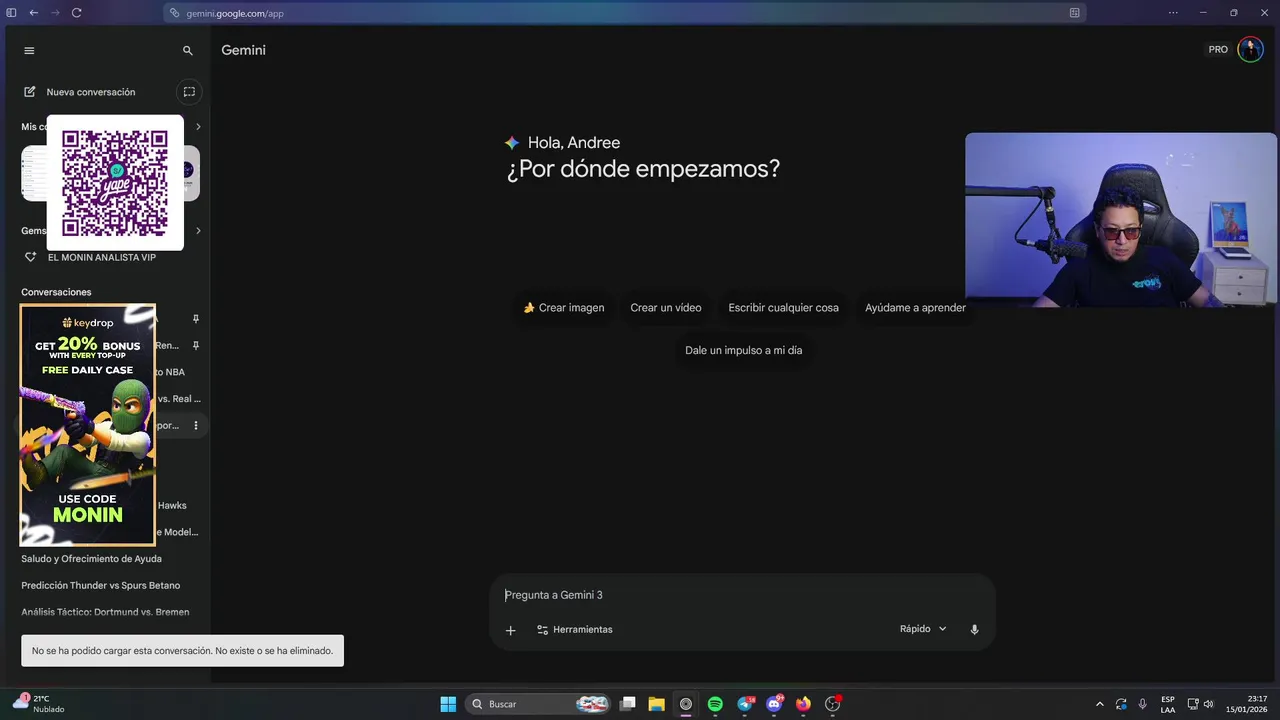The image size is (1280, 720).
Task: Open 'Saludo y Ofrecimiento de Ayuda' conversation
Action: (x=91, y=559)
